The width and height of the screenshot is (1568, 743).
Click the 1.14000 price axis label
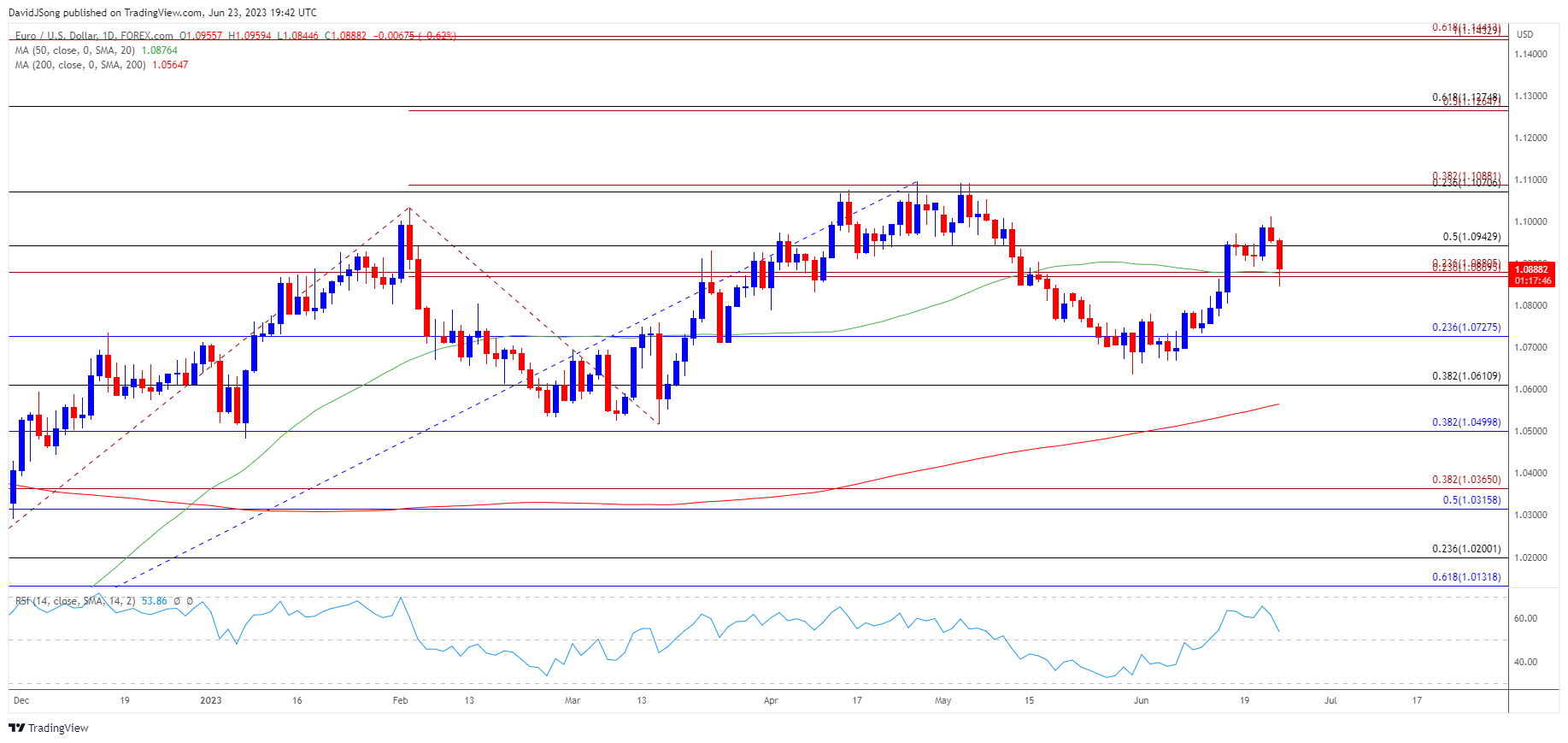click(1530, 54)
